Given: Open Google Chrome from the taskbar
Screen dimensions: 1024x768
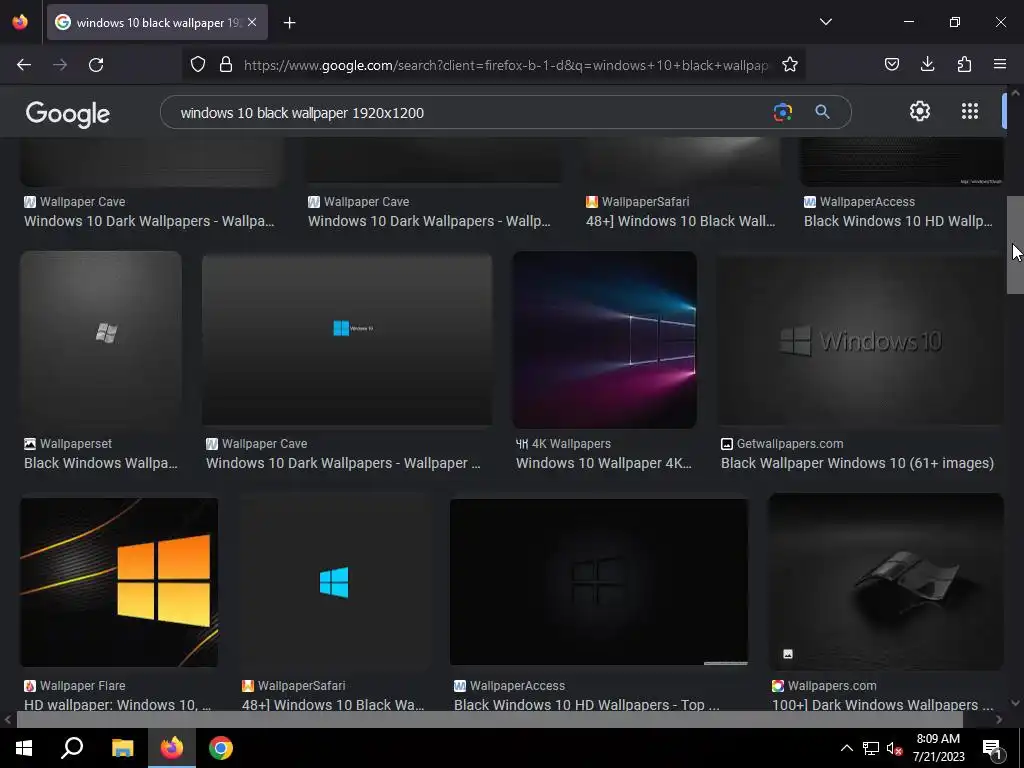Looking at the screenshot, I should [221, 748].
